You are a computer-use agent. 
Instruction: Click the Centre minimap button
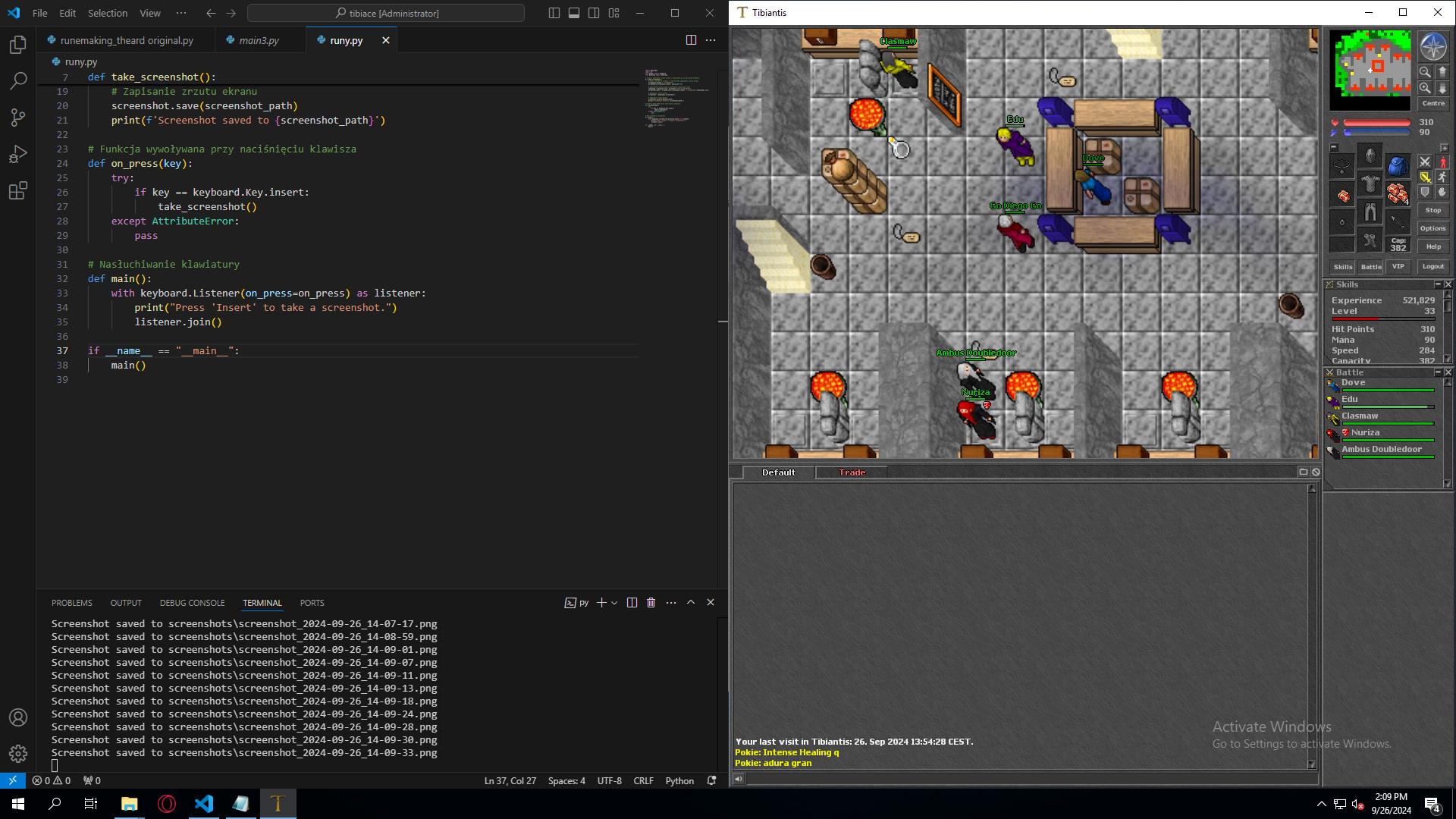click(x=1433, y=103)
